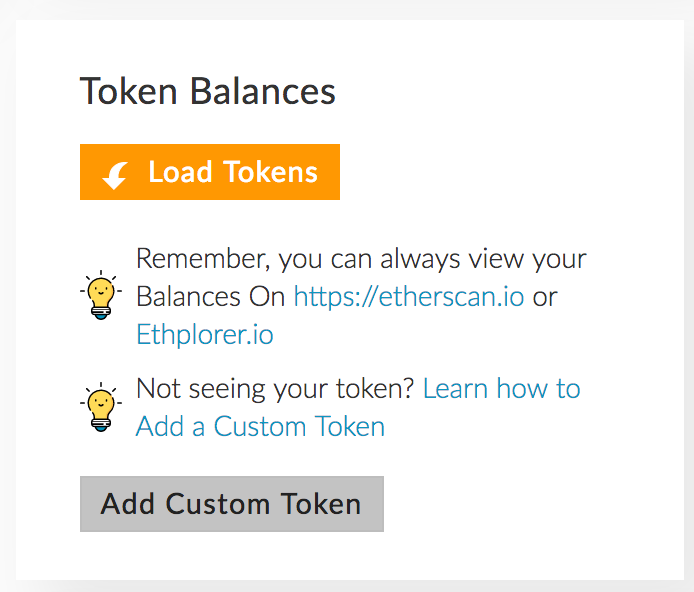Screen dimensions: 694x592
Task: Click the Token Balances heading
Action: coord(208,92)
